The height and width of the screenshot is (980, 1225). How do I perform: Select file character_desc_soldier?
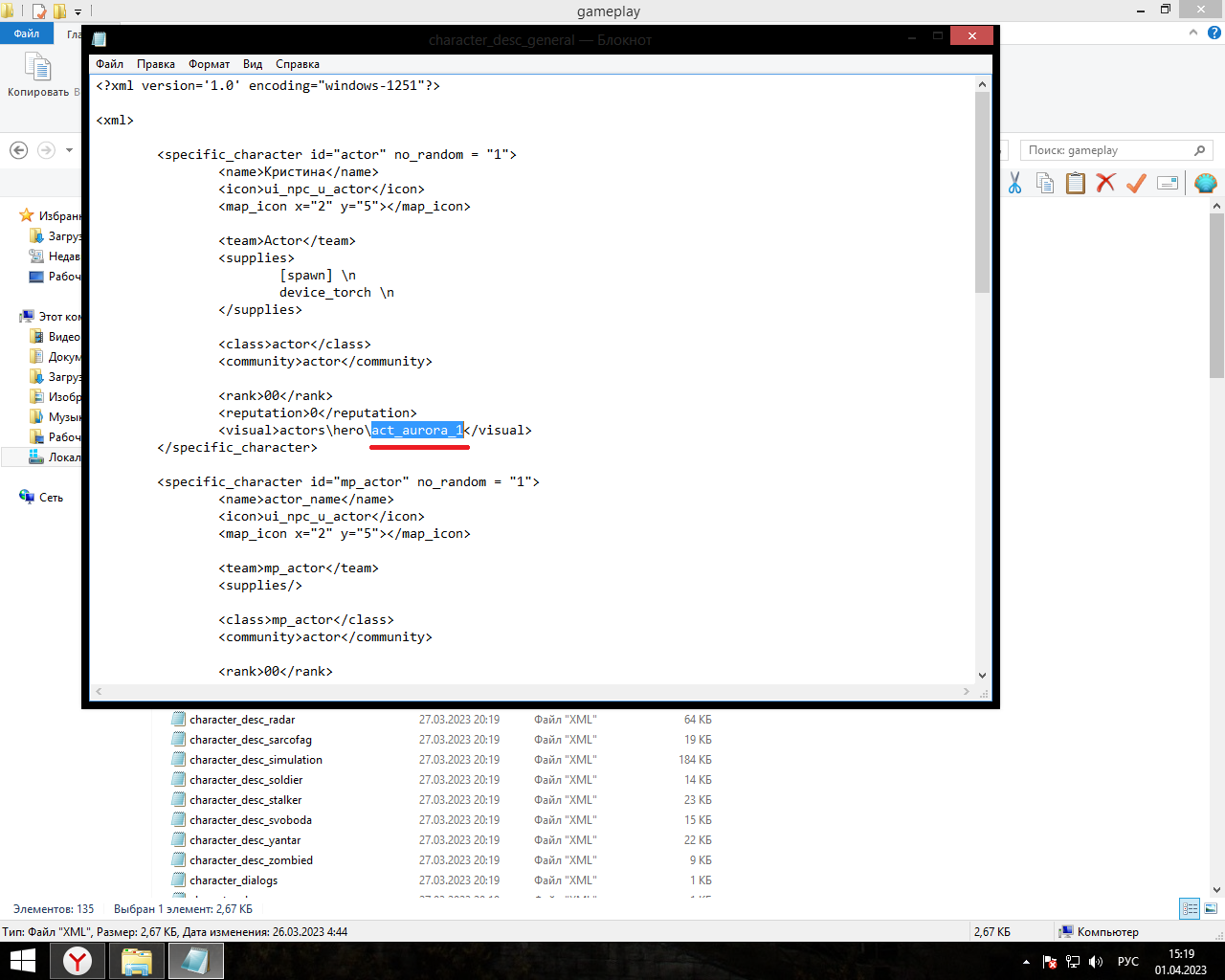[246, 780]
